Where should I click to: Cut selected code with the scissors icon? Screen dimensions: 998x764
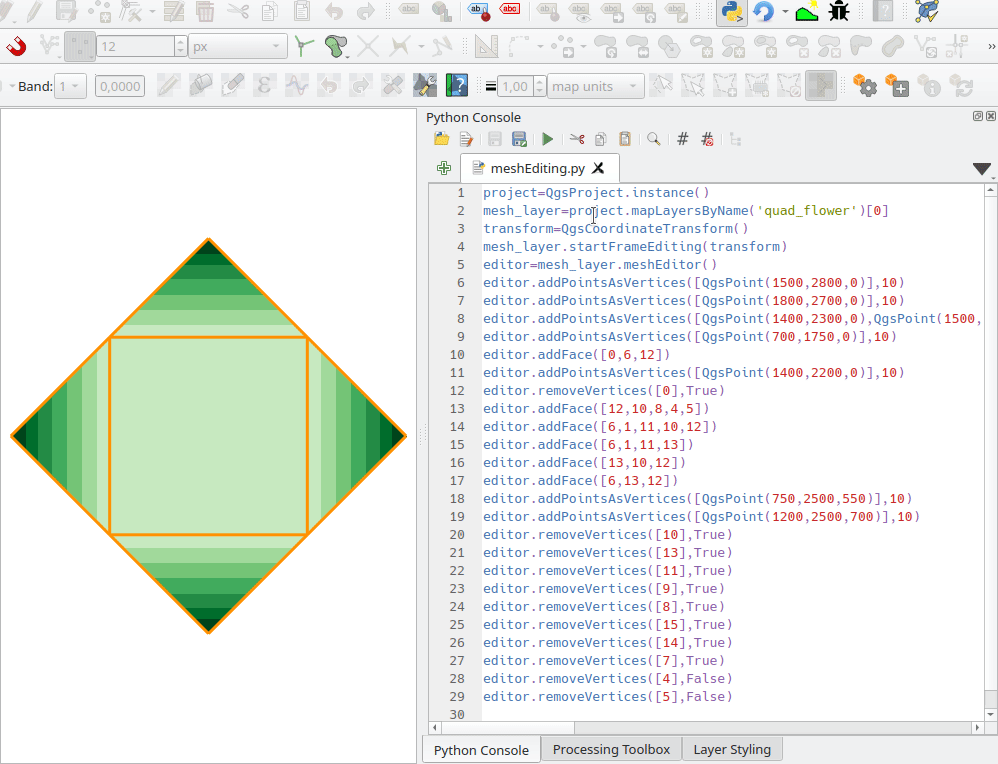click(577, 140)
